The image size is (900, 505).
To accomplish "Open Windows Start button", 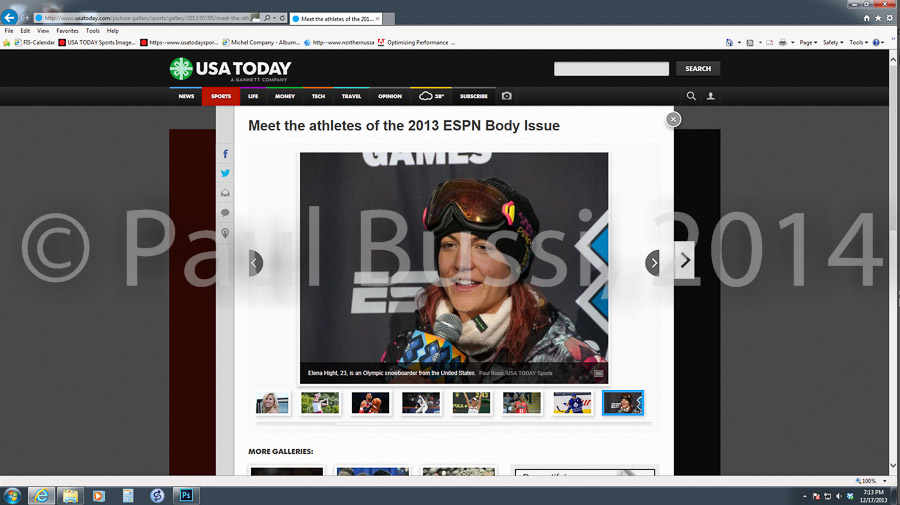I will (x=12, y=495).
